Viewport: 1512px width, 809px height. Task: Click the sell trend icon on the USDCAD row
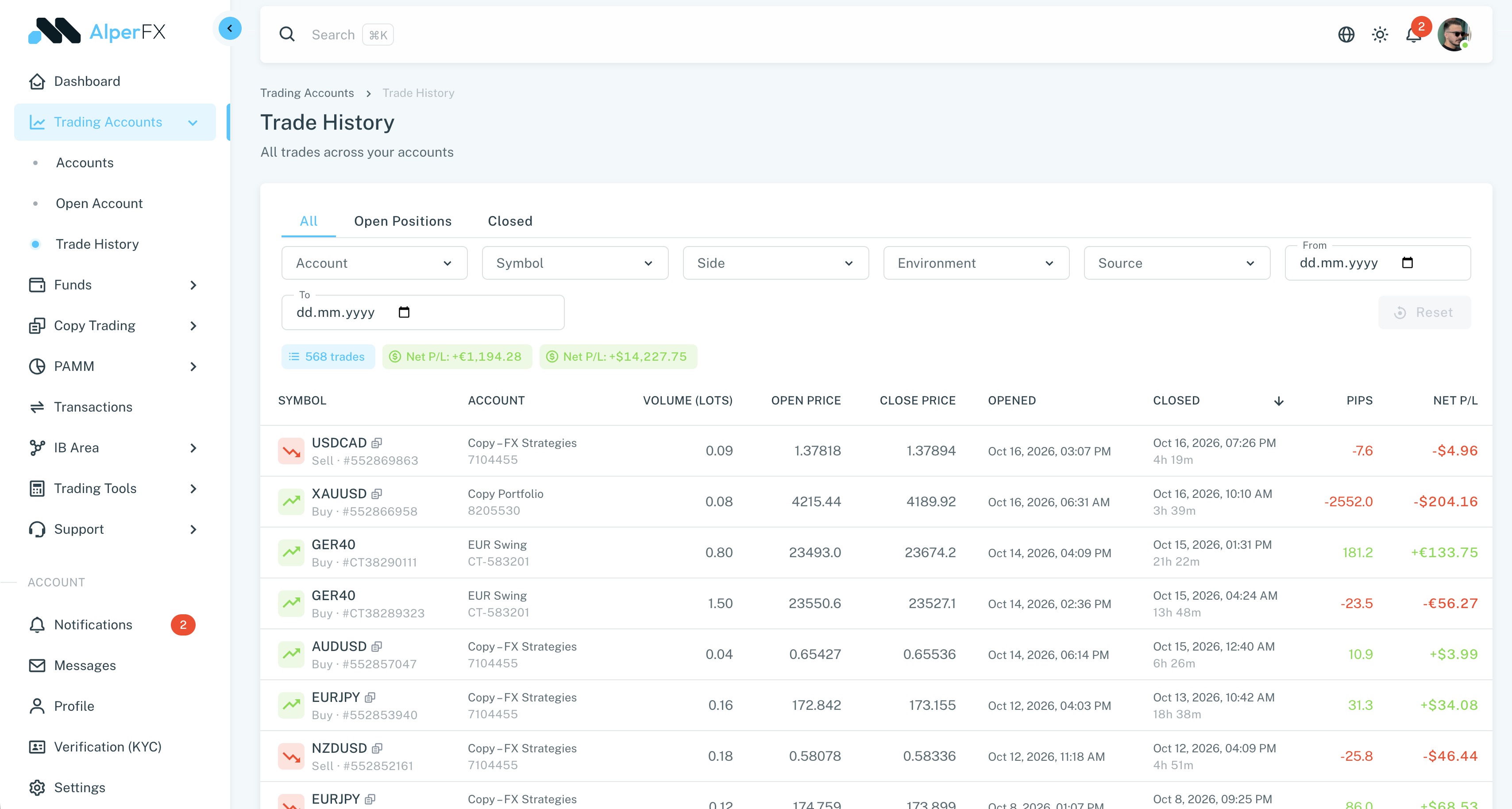click(x=291, y=451)
